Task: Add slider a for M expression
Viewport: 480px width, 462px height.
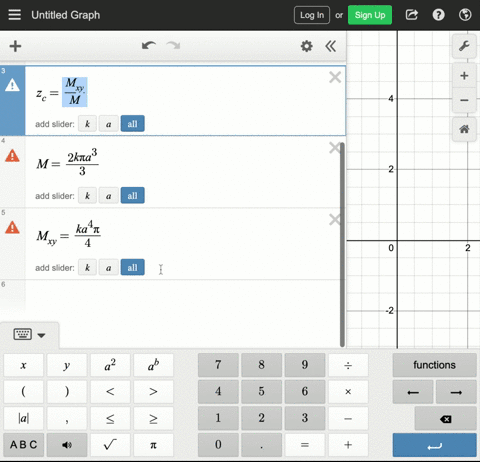Action: point(108,196)
